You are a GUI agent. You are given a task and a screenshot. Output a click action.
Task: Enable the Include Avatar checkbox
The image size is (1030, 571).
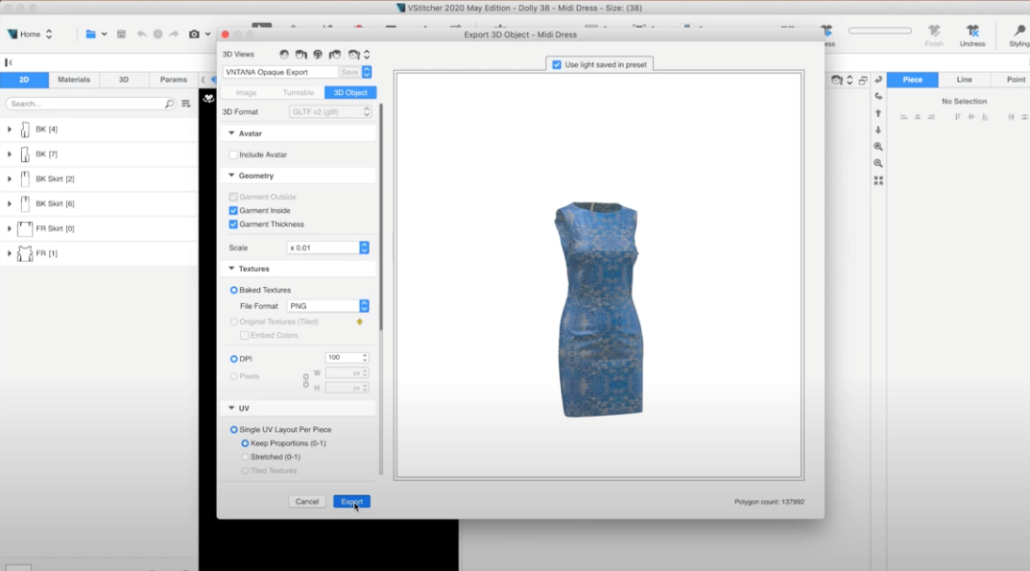tap(234, 155)
